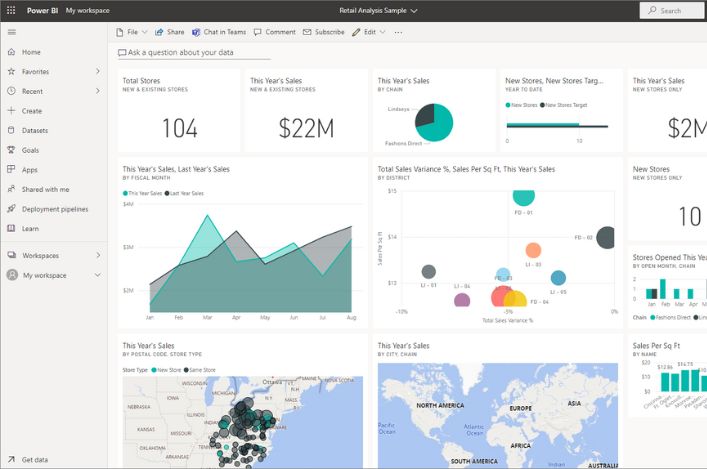The height and width of the screenshot is (469, 707).
Task: Open more options ellipsis in toolbar
Action: pyautogui.click(x=398, y=32)
